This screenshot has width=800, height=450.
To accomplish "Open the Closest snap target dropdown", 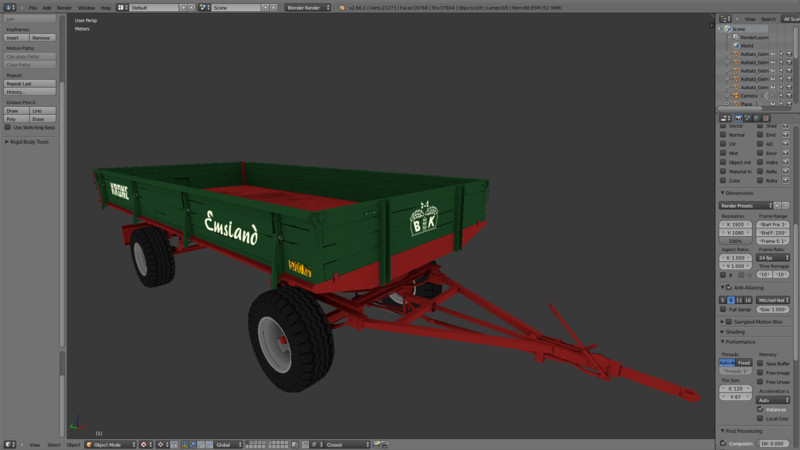I will coord(347,445).
